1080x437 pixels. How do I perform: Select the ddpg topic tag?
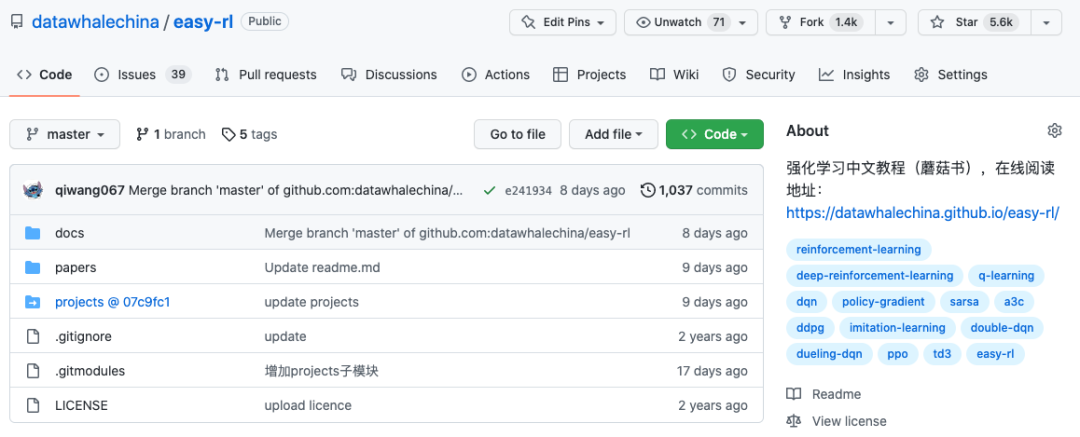(811, 328)
